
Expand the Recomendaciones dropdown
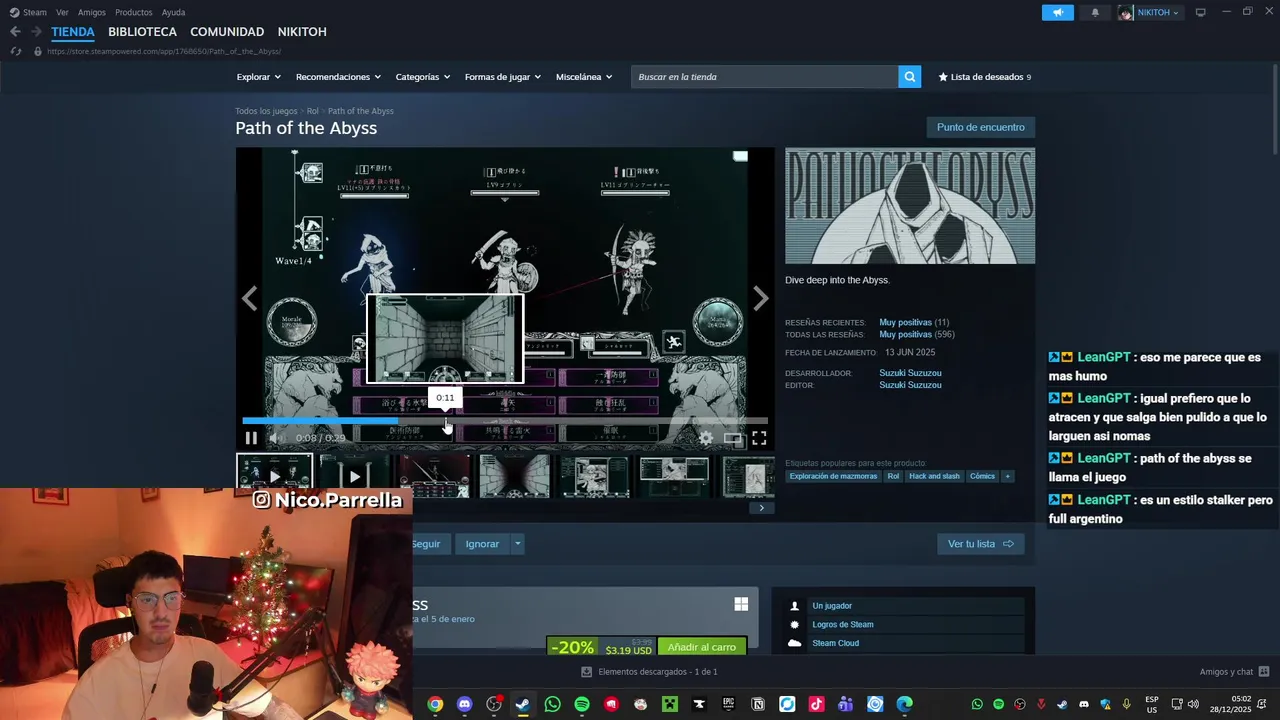point(338,77)
